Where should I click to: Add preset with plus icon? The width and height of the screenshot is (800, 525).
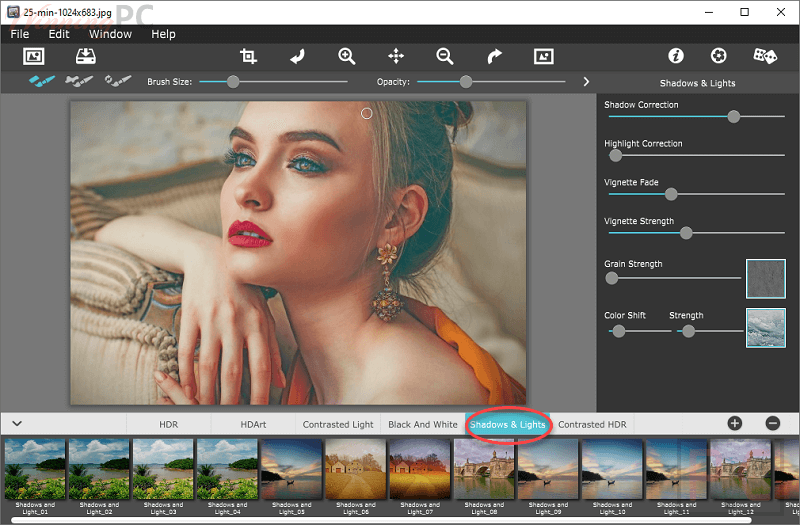click(735, 423)
